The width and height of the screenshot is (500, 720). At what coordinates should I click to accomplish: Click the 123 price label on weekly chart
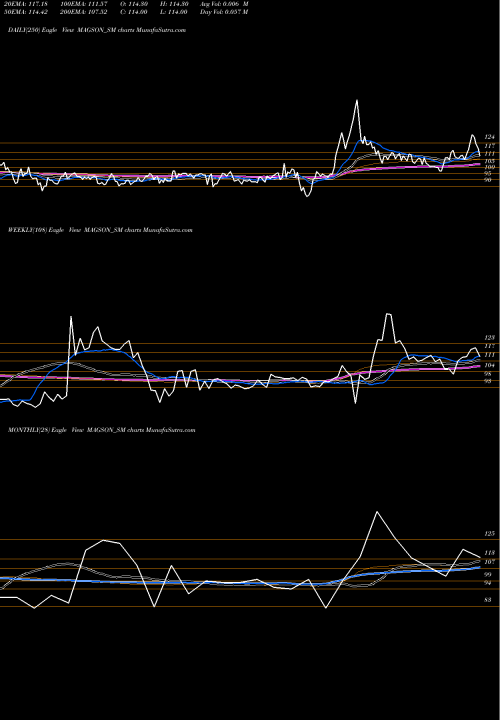pyautogui.click(x=489, y=338)
